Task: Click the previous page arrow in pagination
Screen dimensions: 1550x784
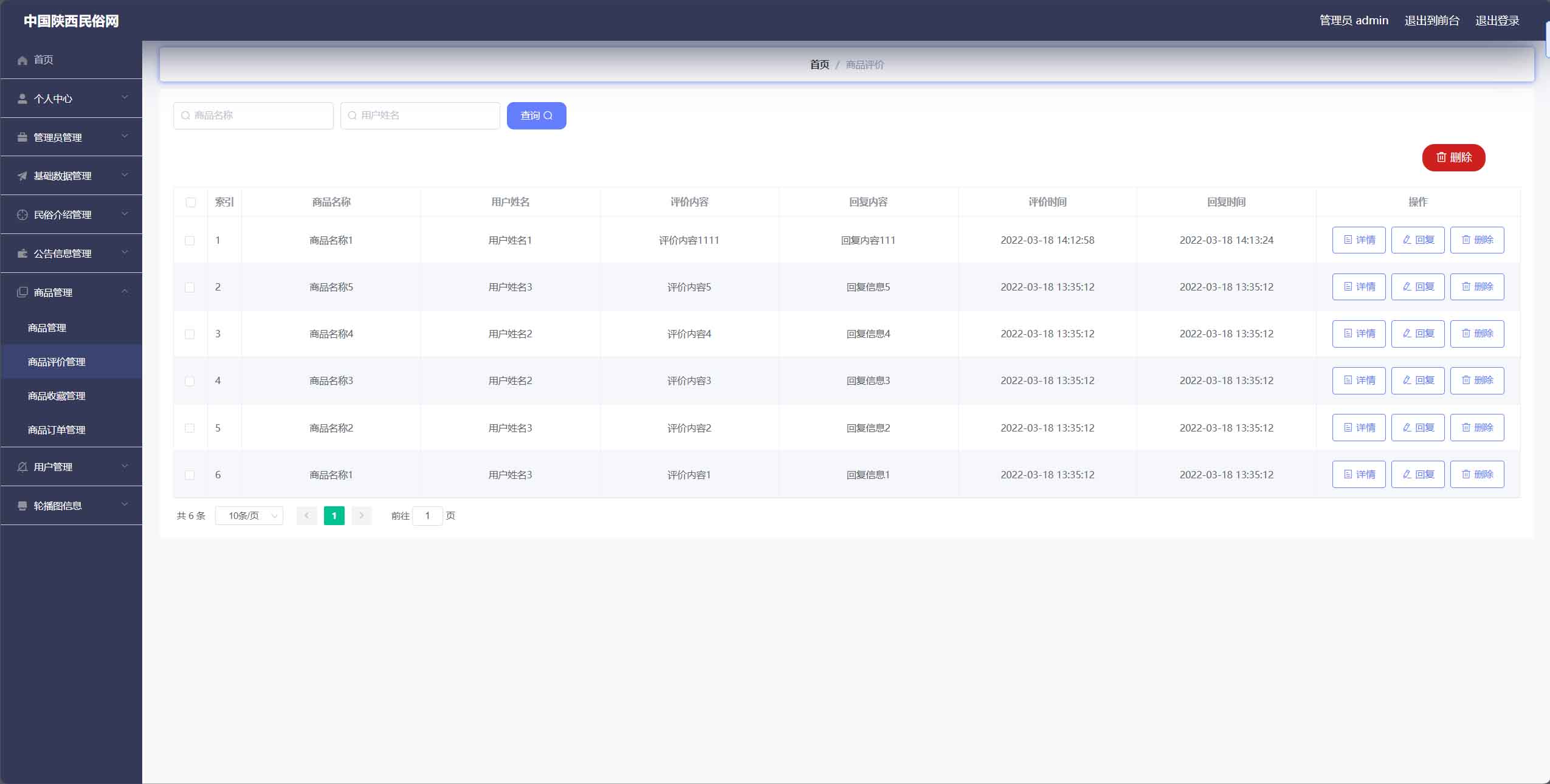Action: coord(307,516)
